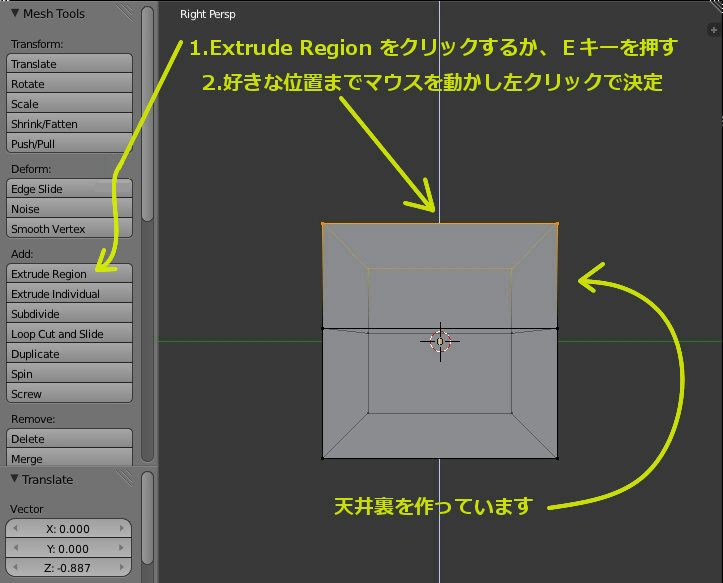723x583 pixels.
Task: Click the Loop Cut and Slide button
Action: 69,333
